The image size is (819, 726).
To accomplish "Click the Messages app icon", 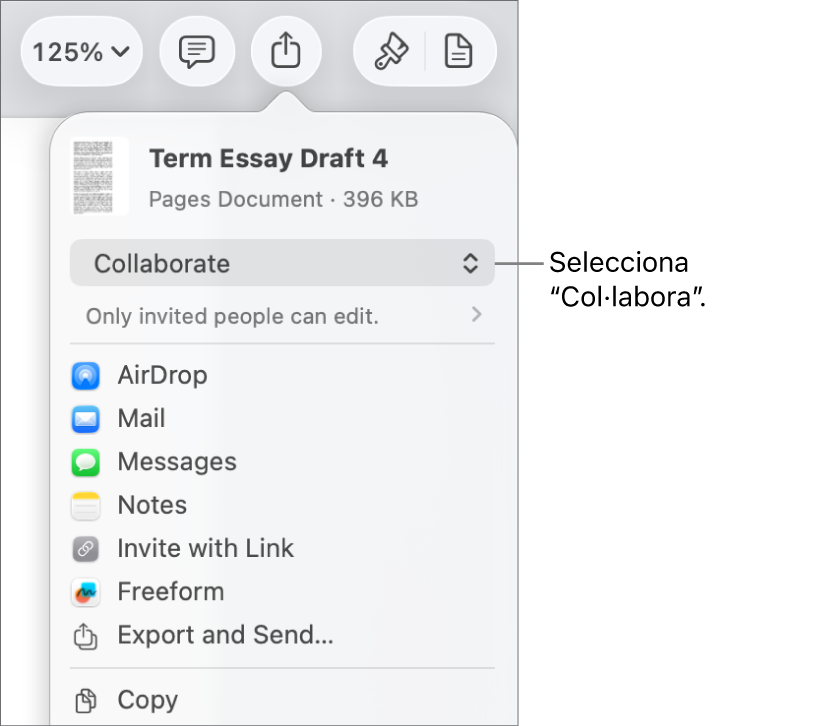I will click(86, 462).
